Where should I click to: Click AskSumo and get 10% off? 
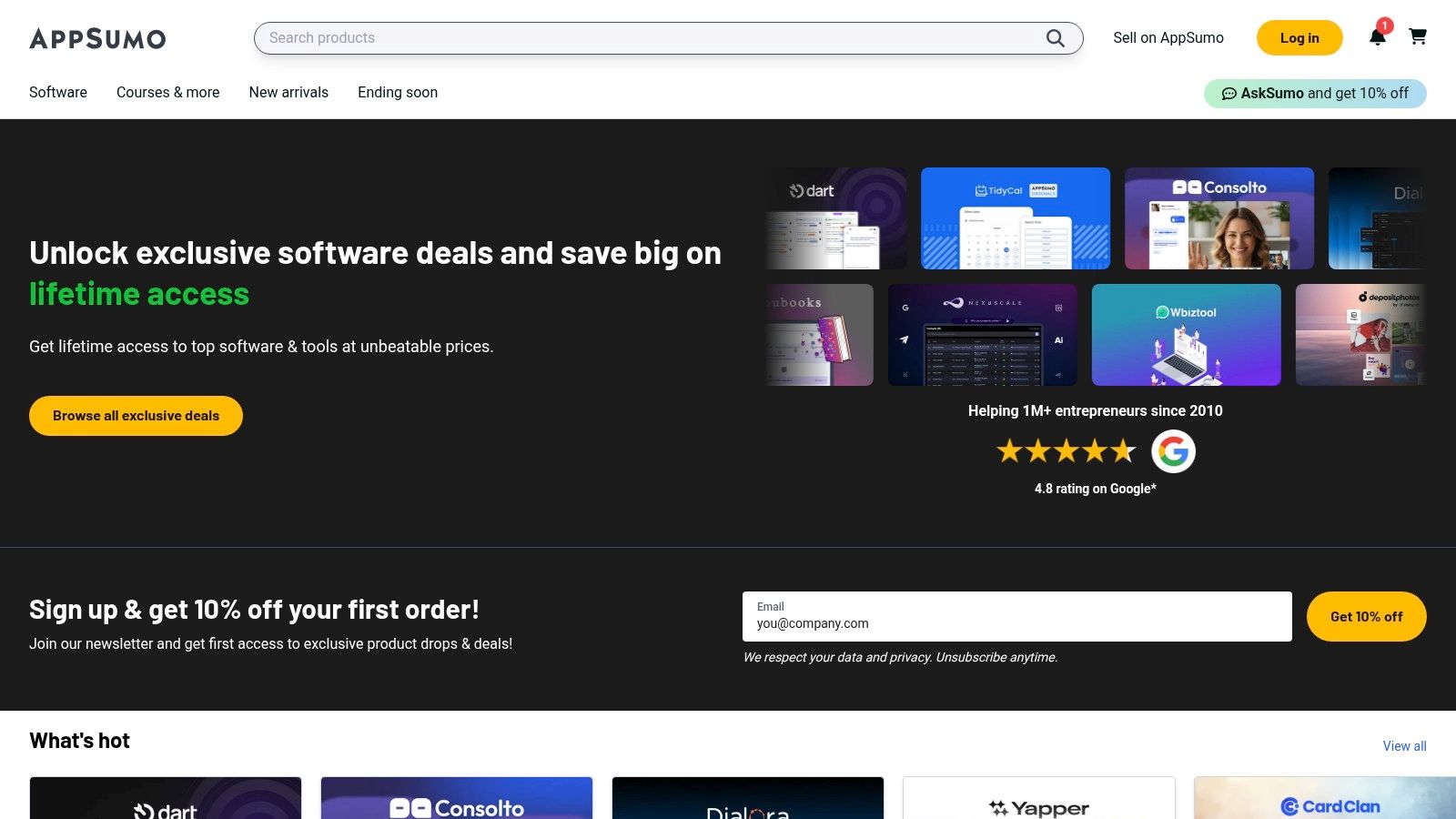1315,93
